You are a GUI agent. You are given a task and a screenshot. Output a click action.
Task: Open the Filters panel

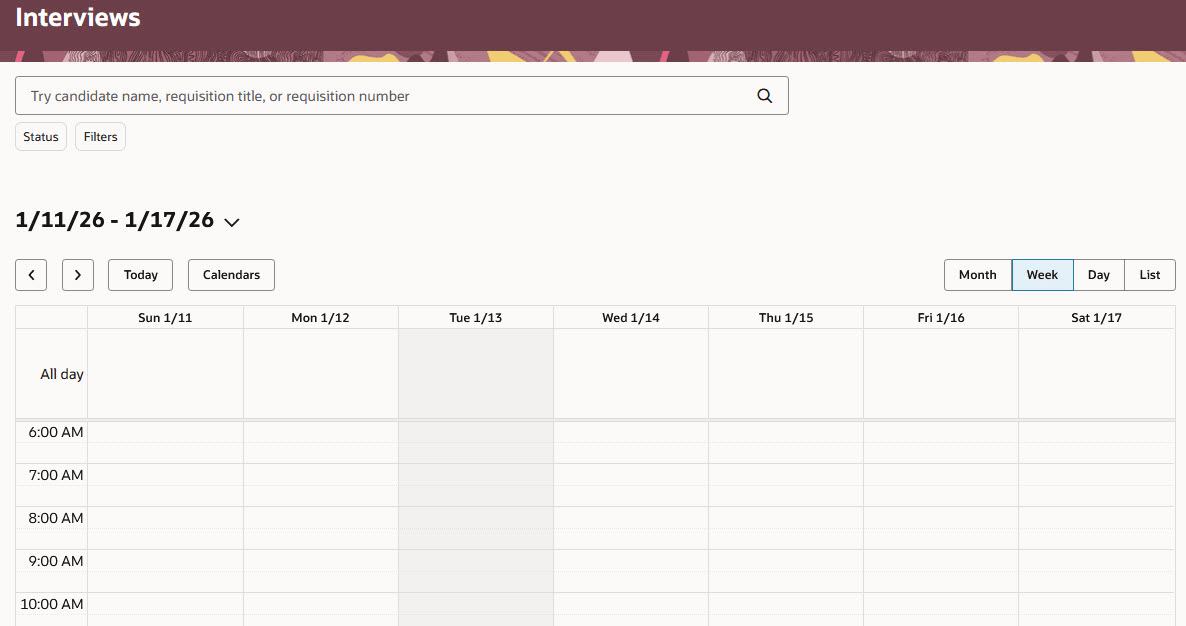(x=100, y=137)
